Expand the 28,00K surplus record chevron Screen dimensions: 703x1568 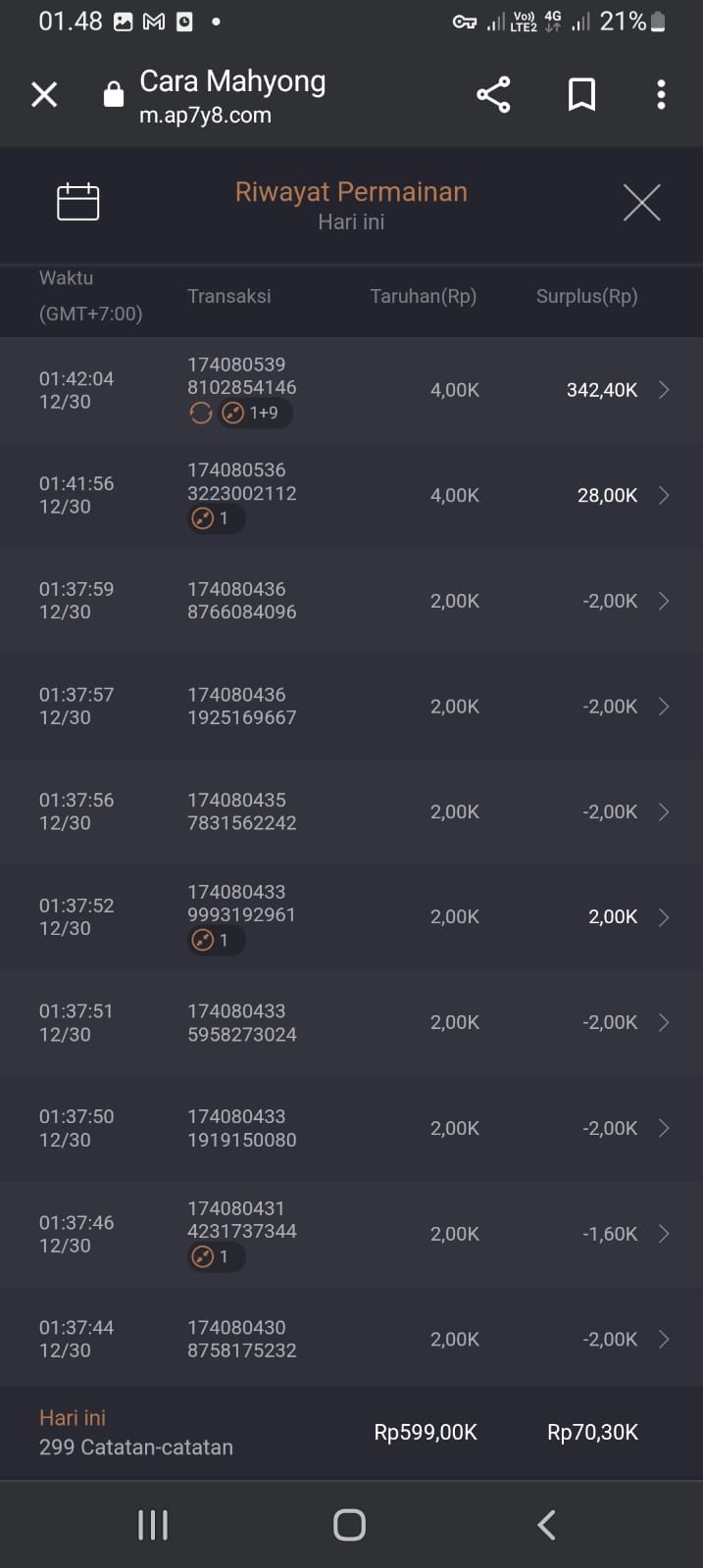point(664,495)
